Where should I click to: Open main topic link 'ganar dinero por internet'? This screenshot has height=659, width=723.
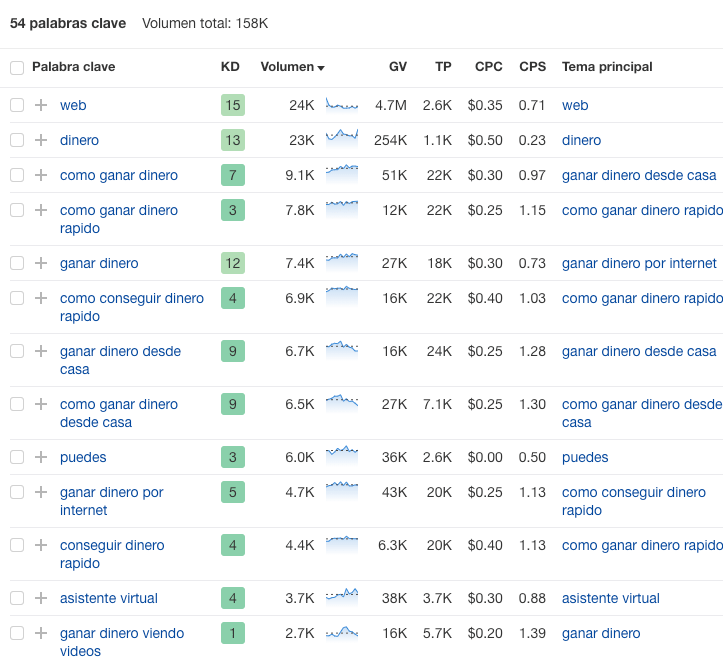pos(639,263)
